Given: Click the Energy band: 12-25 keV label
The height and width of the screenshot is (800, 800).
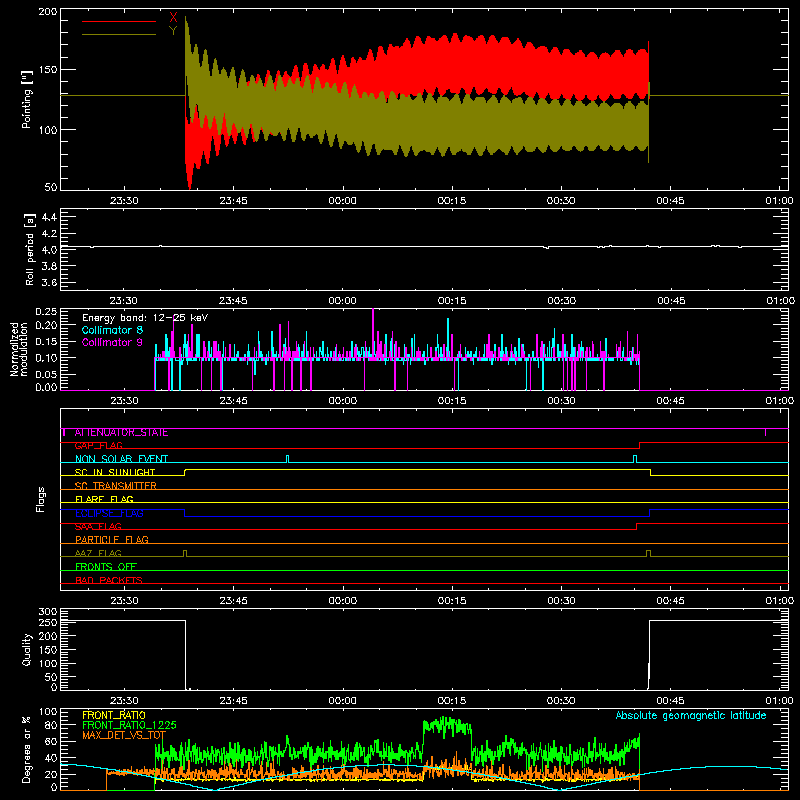Looking at the screenshot, I should tap(145, 318).
